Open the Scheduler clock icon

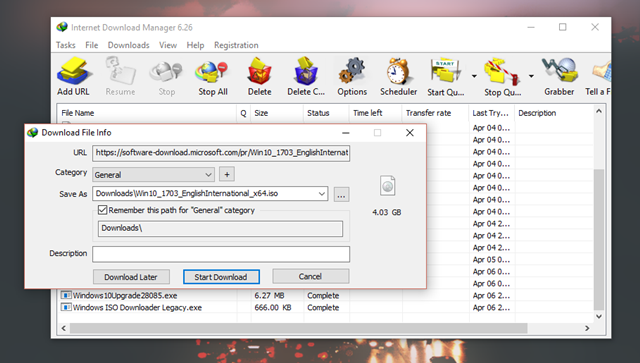tap(398, 71)
